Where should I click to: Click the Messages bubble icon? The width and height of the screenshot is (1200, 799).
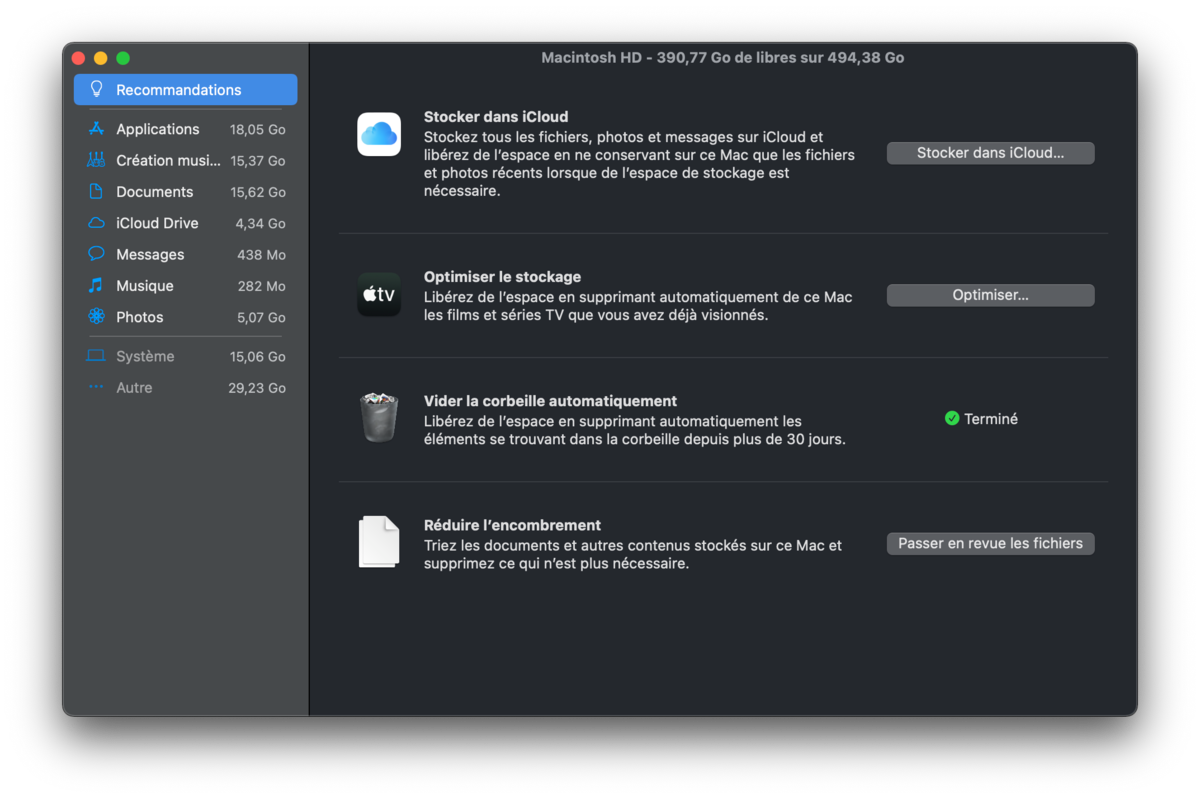pyautogui.click(x=96, y=254)
